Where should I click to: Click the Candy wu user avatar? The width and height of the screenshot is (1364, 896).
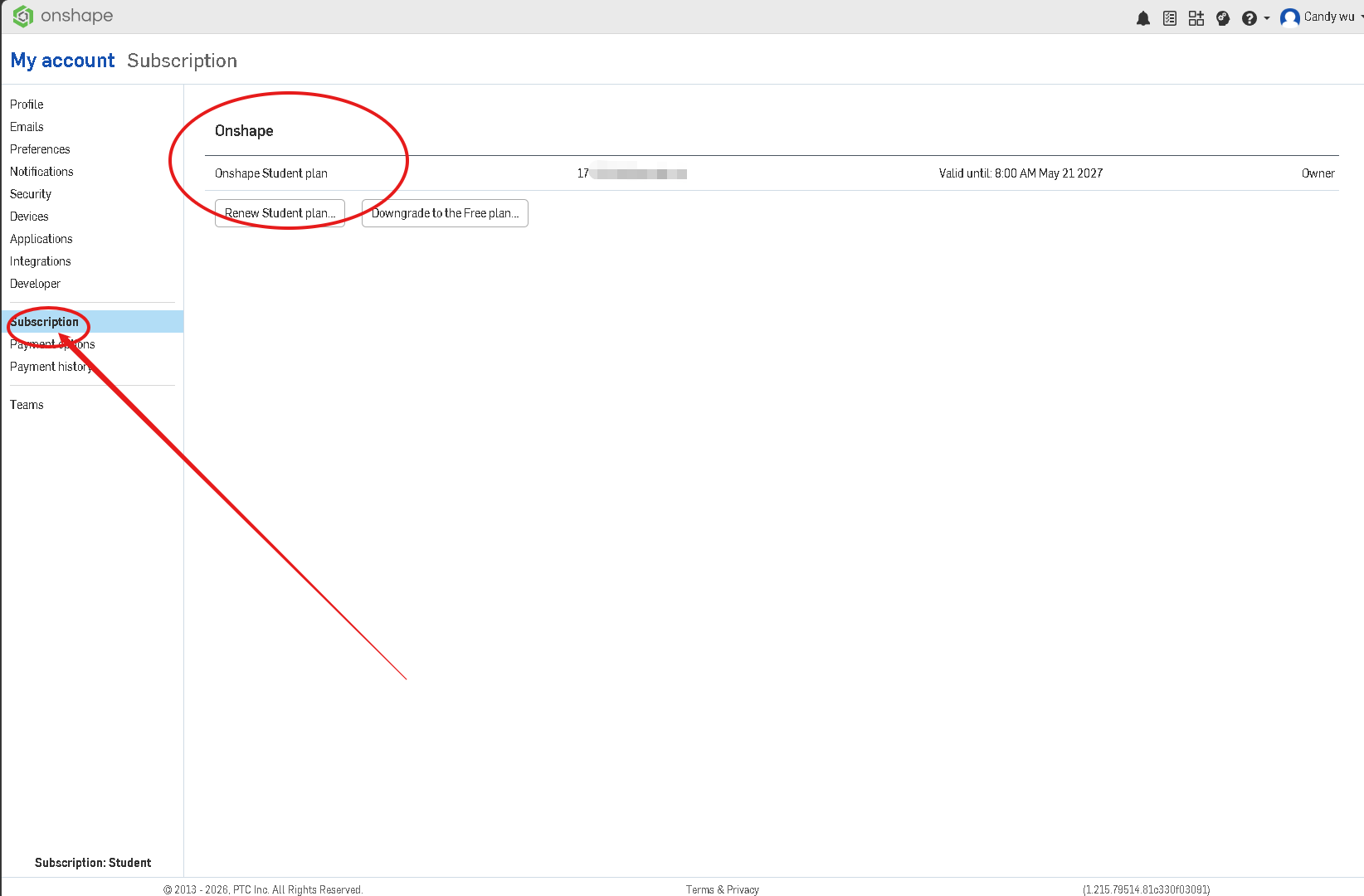1290,17
